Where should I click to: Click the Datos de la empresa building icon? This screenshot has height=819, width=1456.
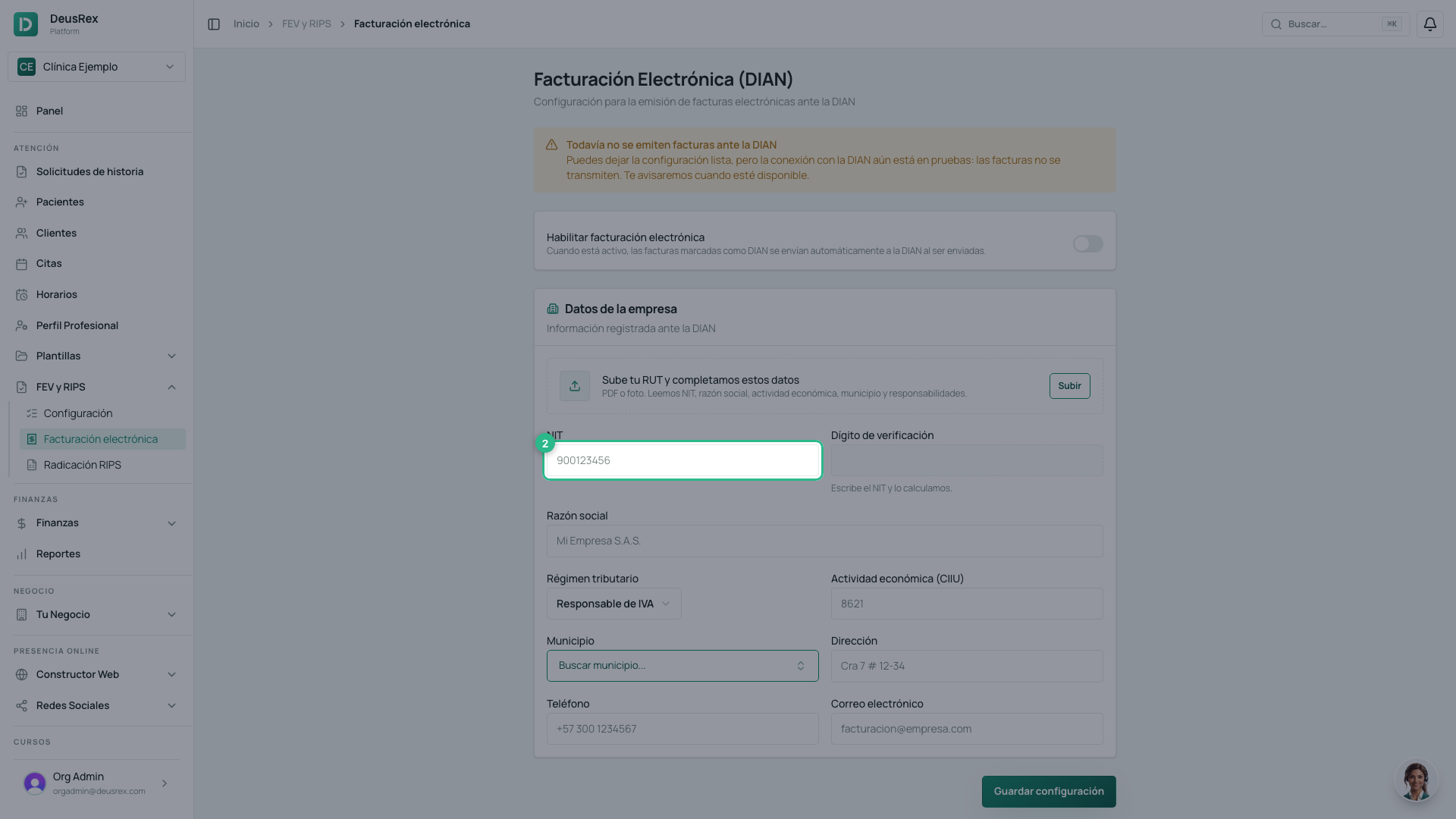click(x=553, y=309)
